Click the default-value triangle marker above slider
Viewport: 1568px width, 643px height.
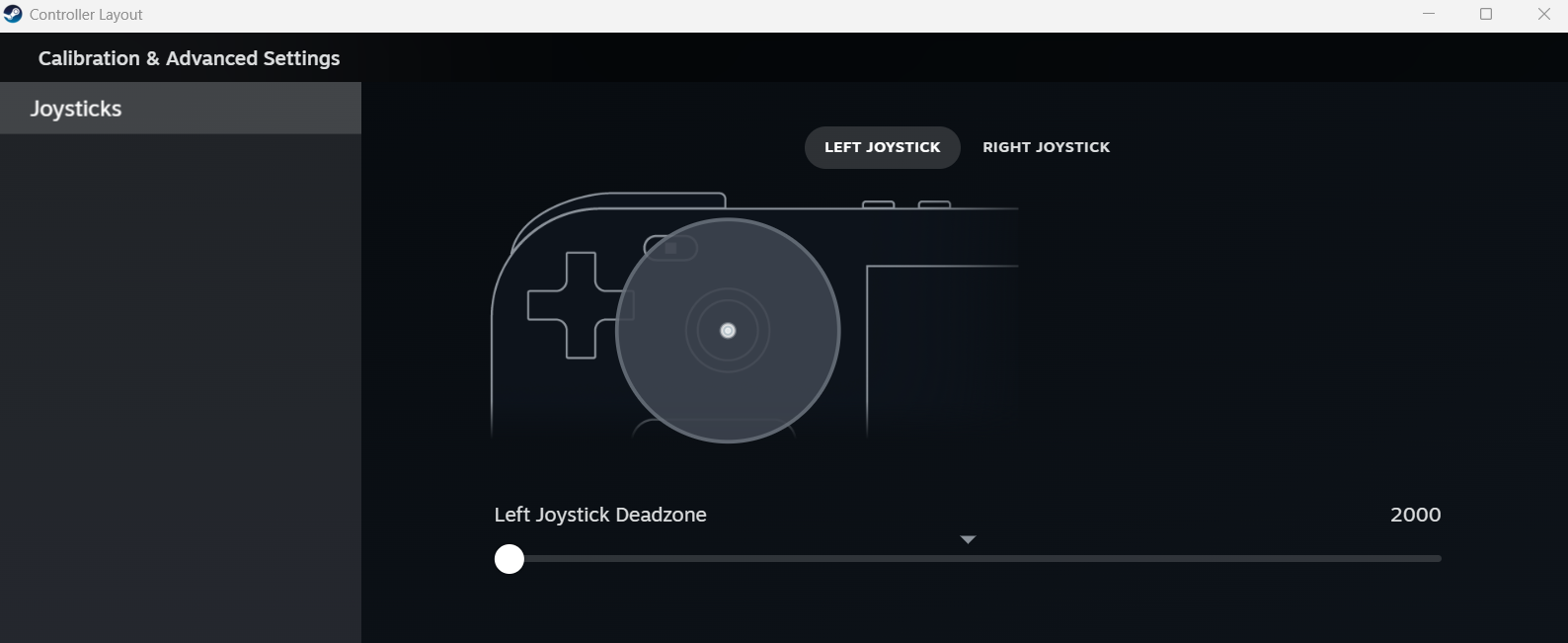tap(968, 539)
